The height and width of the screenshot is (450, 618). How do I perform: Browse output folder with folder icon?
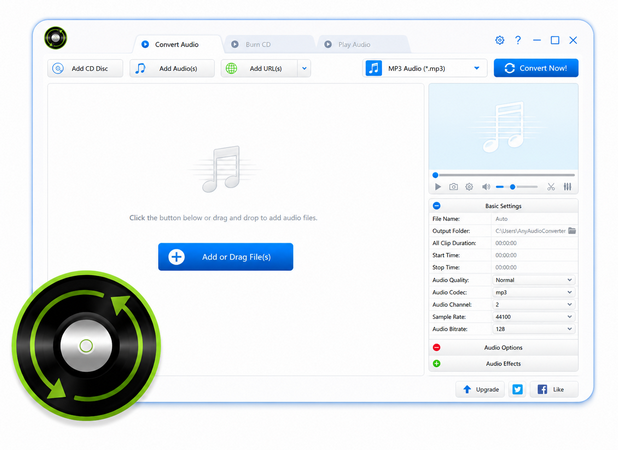pos(572,231)
